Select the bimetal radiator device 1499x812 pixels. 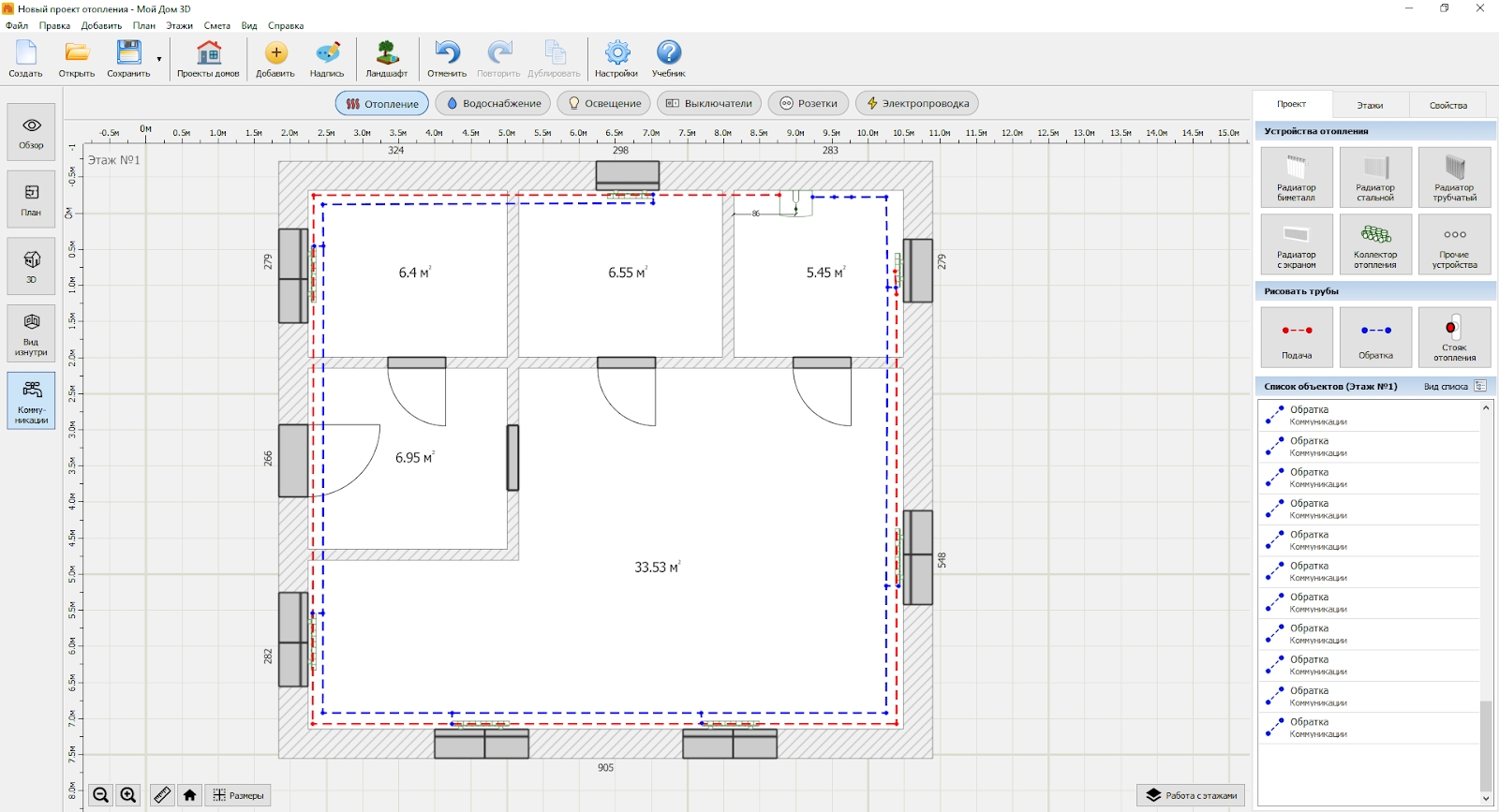click(1296, 177)
